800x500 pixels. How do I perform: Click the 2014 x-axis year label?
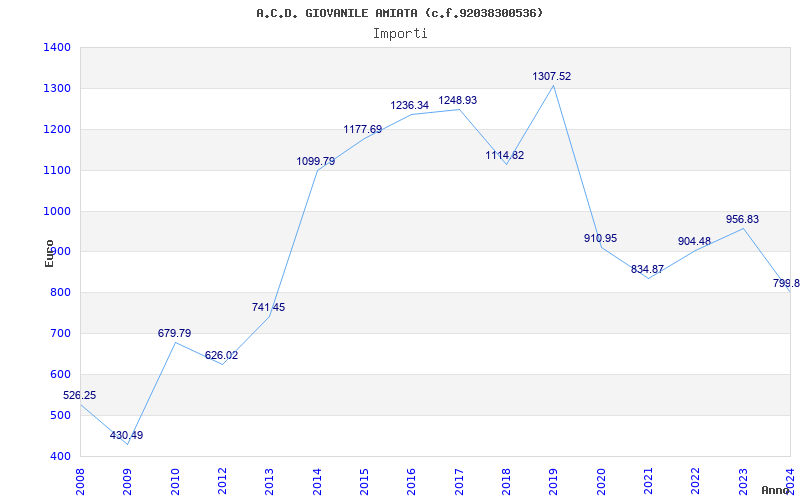tap(317, 482)
